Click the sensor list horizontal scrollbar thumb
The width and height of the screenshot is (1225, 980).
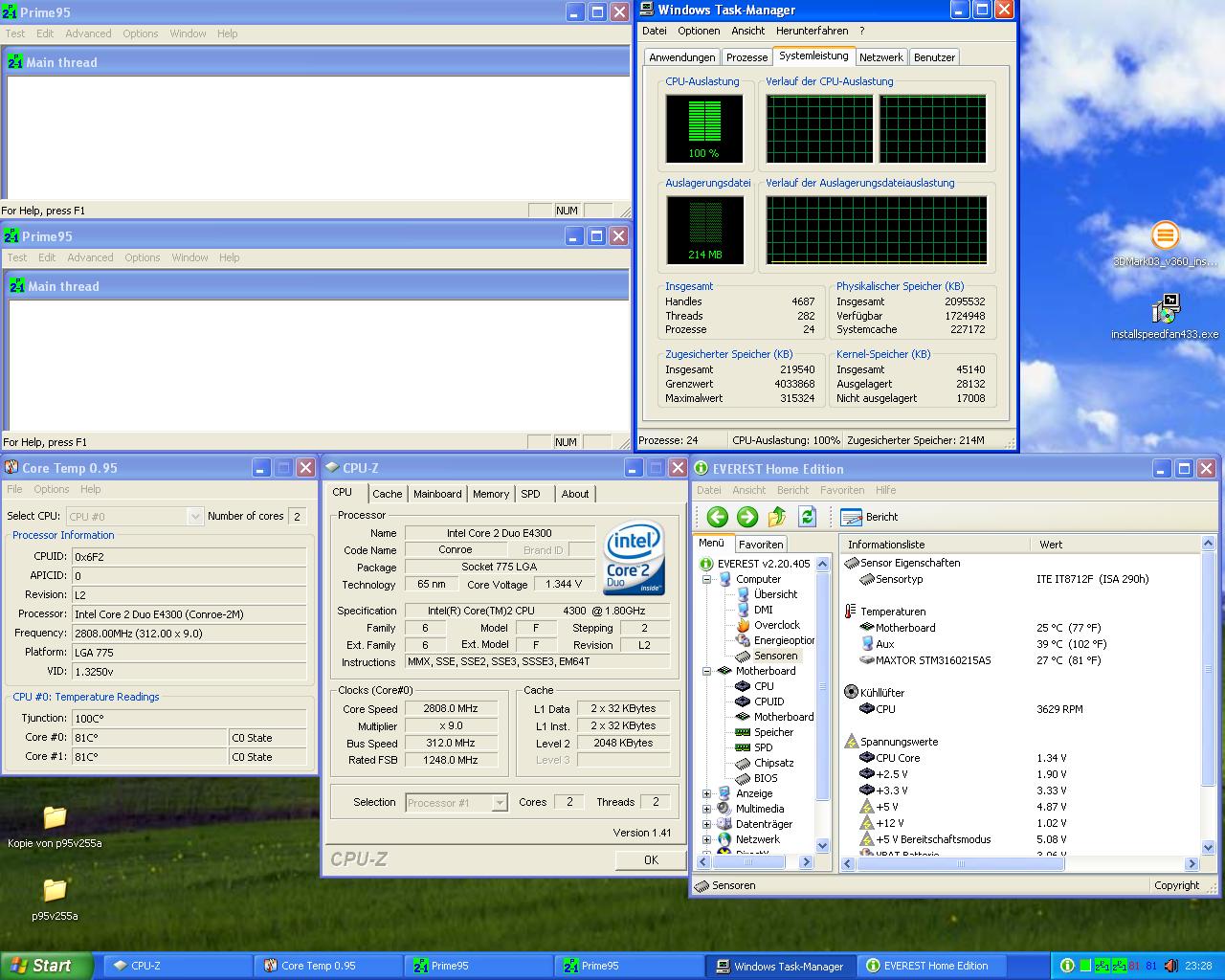pos(960,863)
